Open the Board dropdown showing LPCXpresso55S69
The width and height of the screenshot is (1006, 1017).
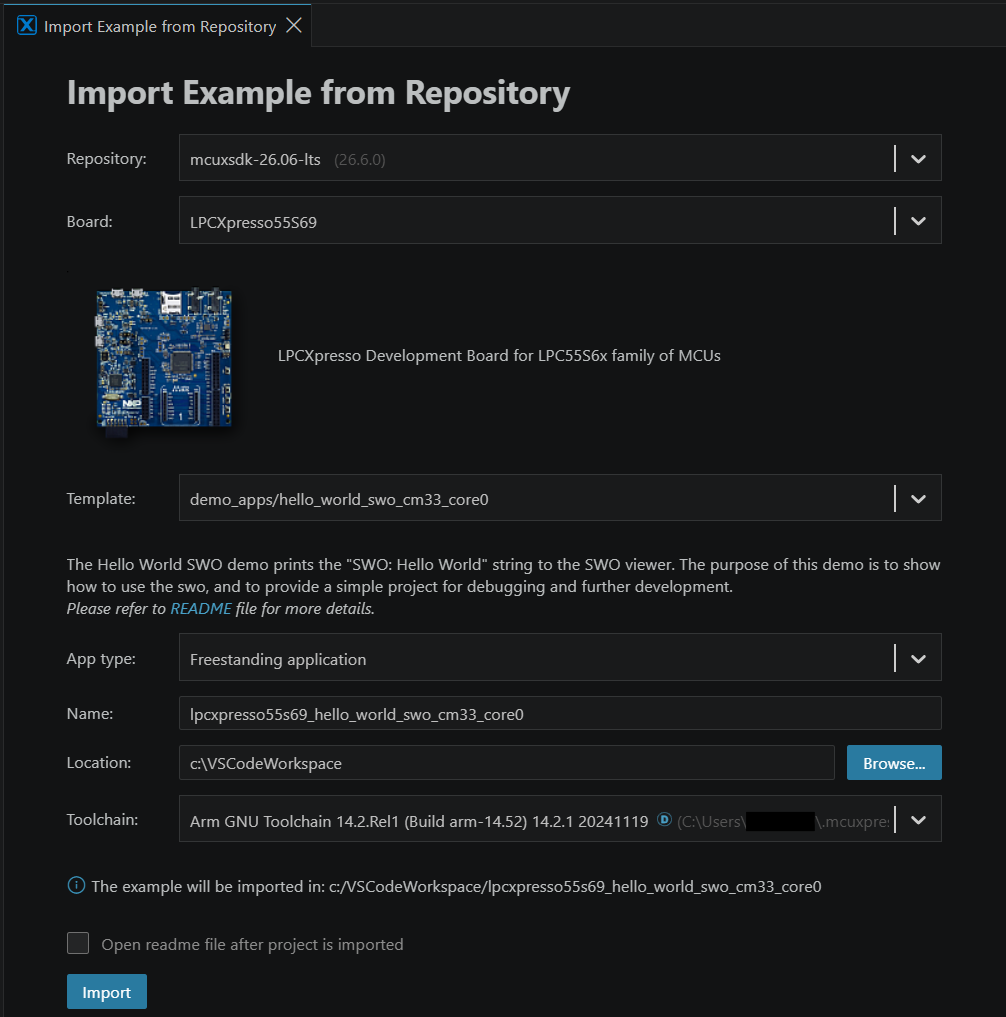[x=560, y=221]
